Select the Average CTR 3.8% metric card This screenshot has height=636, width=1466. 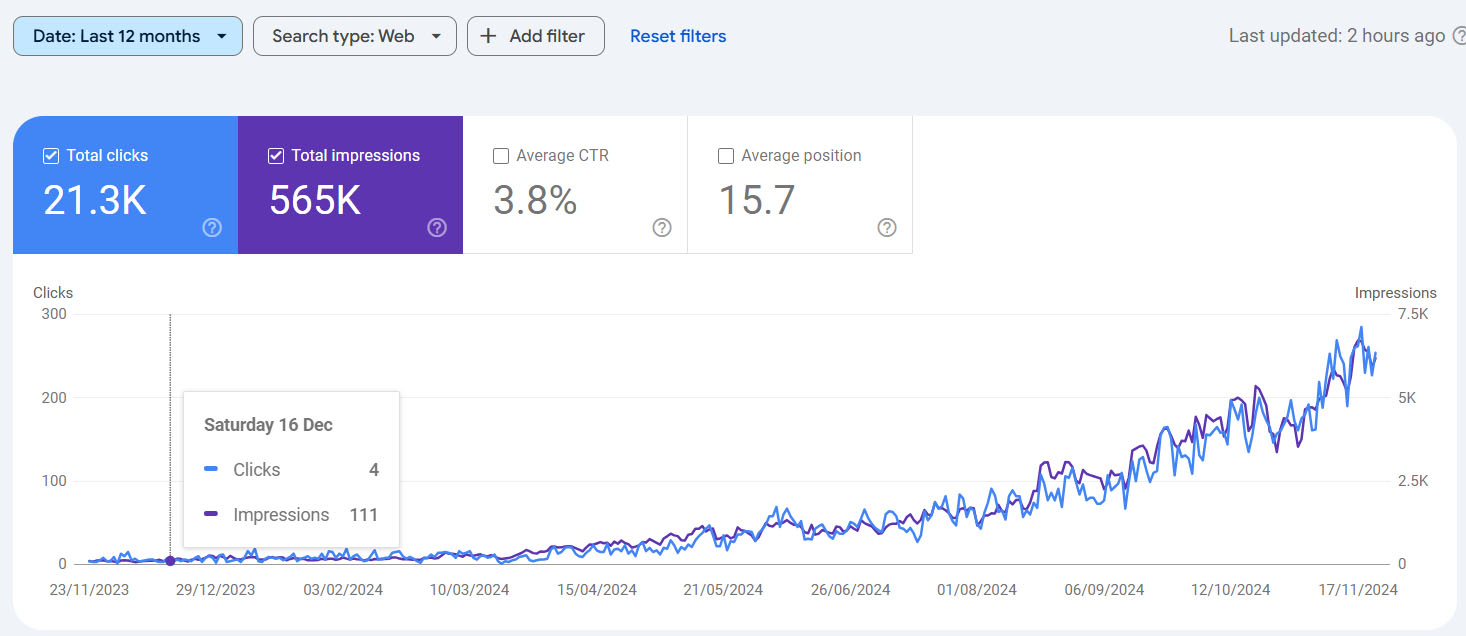point(575,185)
